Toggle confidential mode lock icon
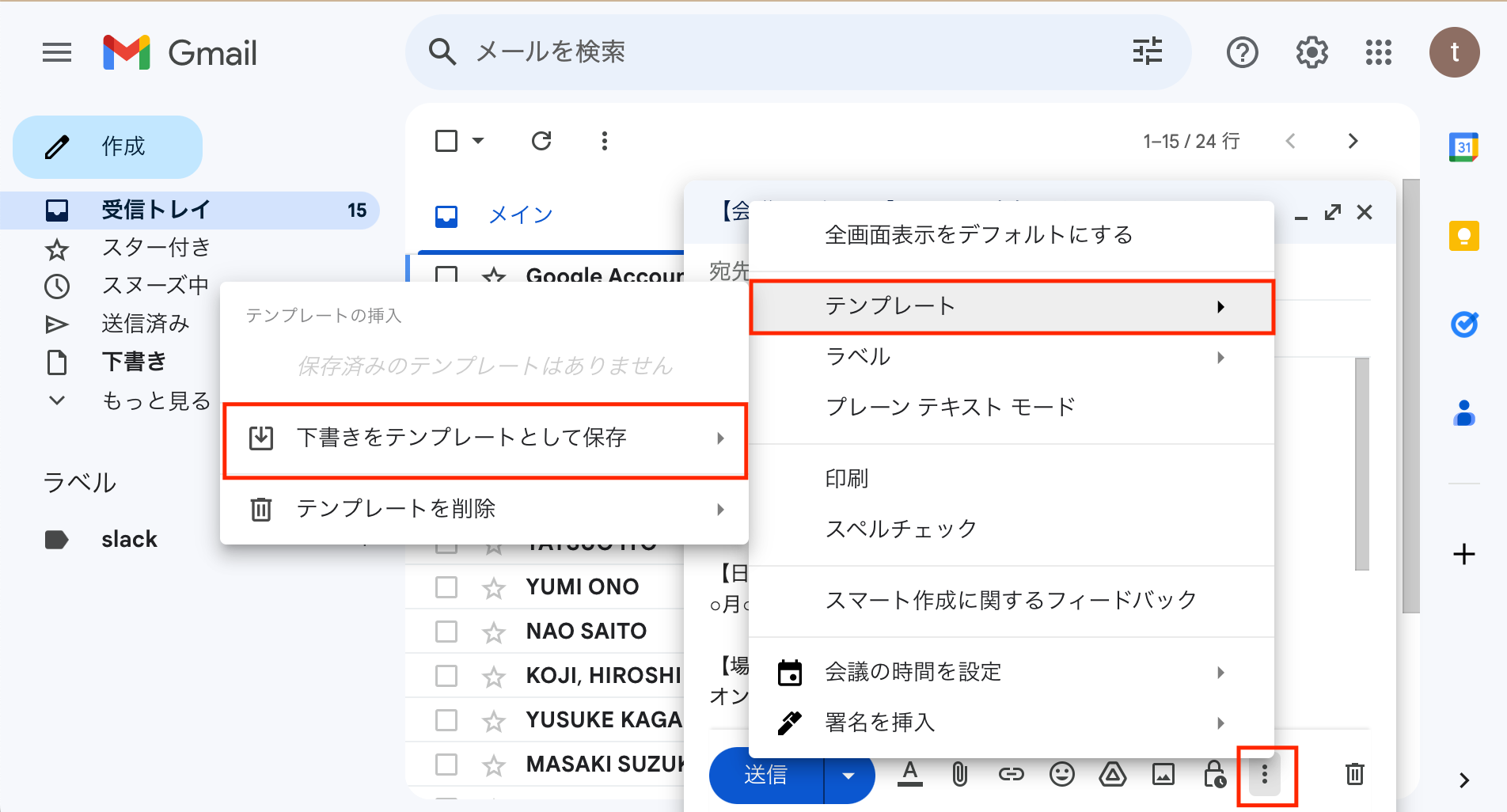 click(x=1213, y=774)
